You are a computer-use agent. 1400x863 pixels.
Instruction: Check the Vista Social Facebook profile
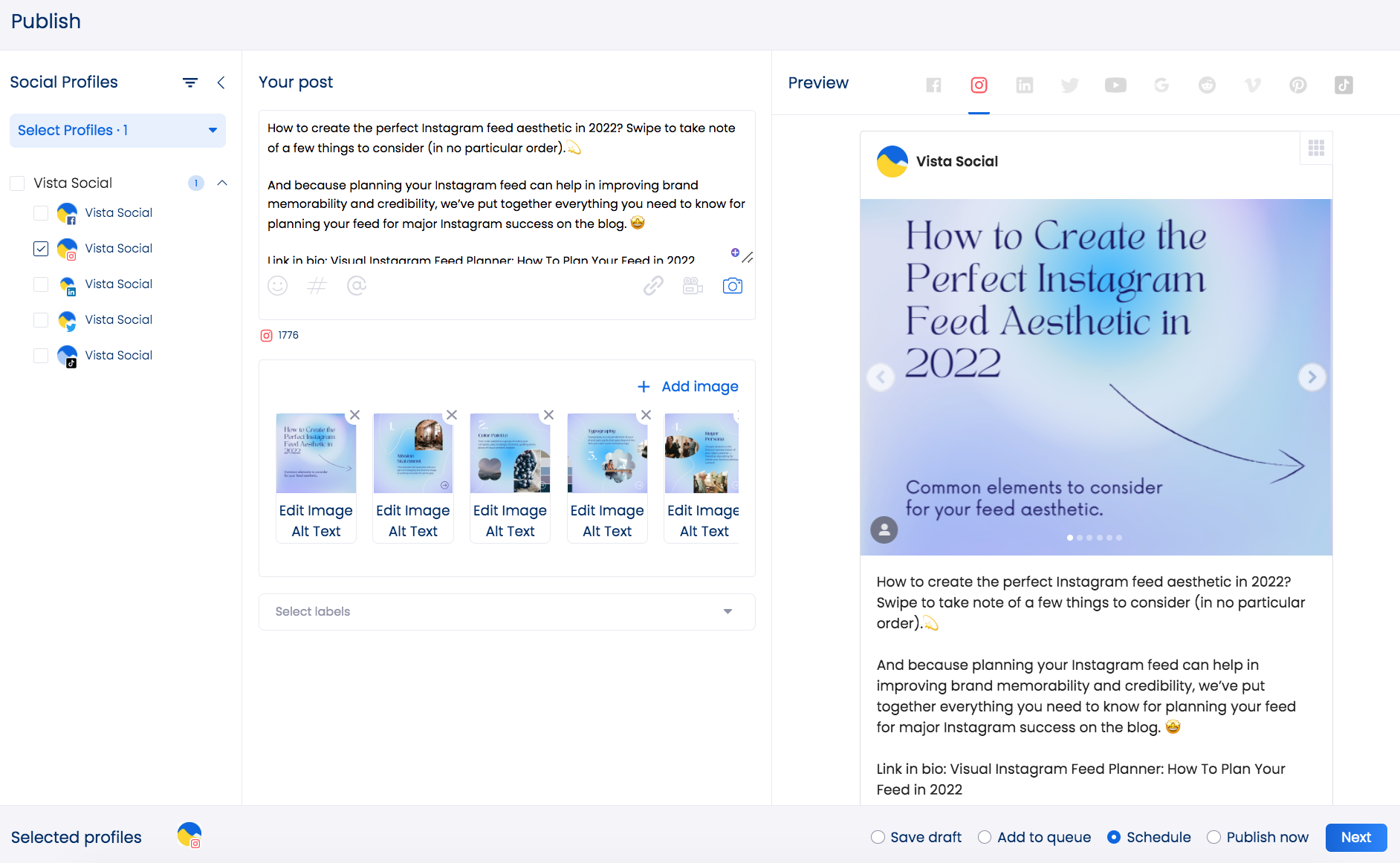click(x=41, y=213)
